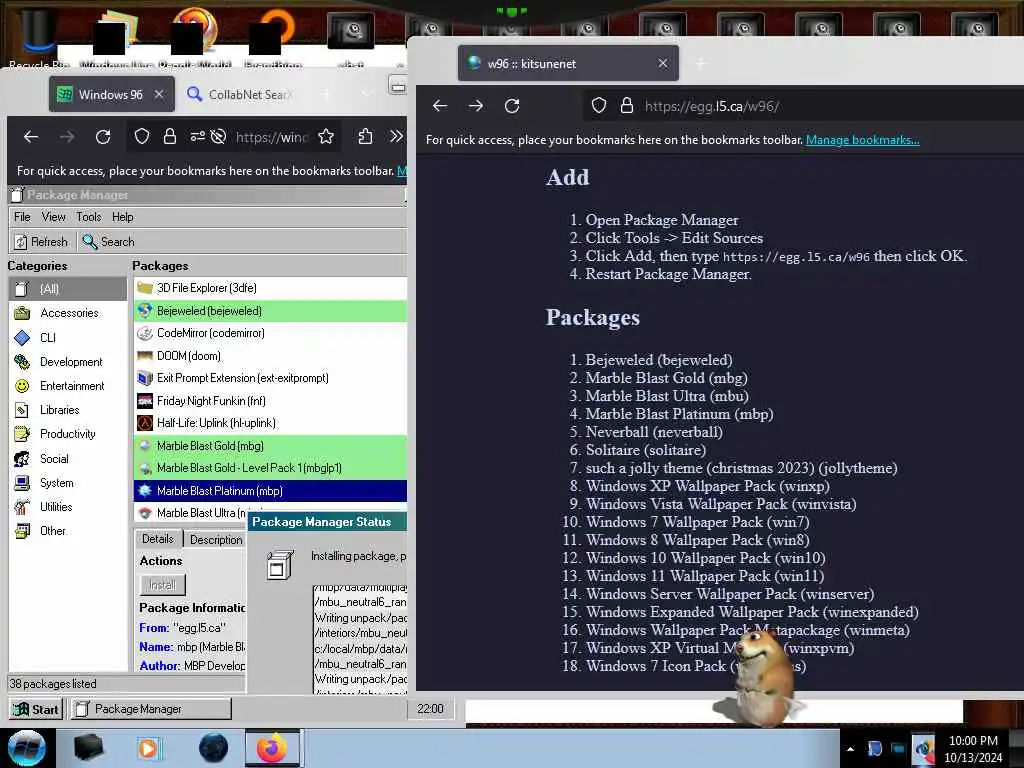Show hidden system tray icons
The width and height of the screenshot is (1024, 768).
[x=850, y=749]
